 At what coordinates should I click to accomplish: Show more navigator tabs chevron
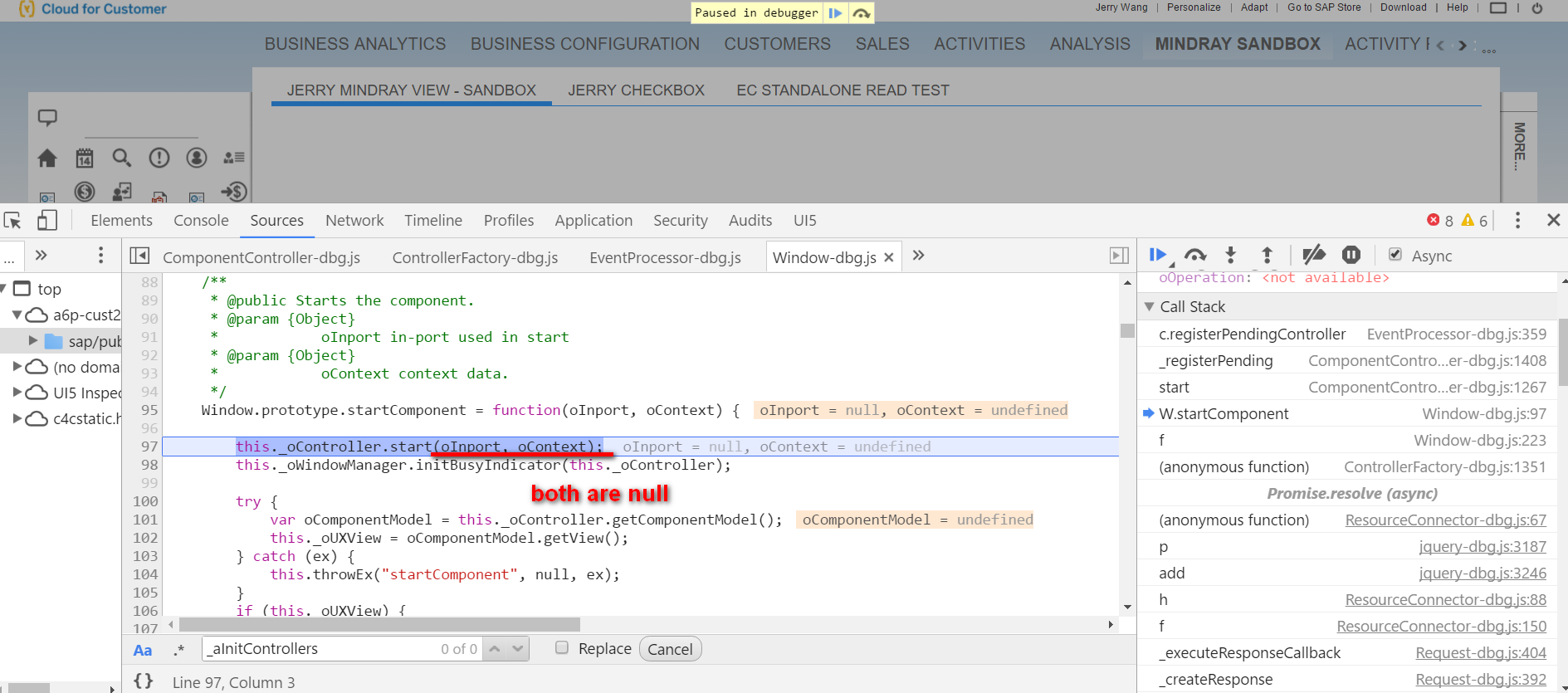(42, 255)
